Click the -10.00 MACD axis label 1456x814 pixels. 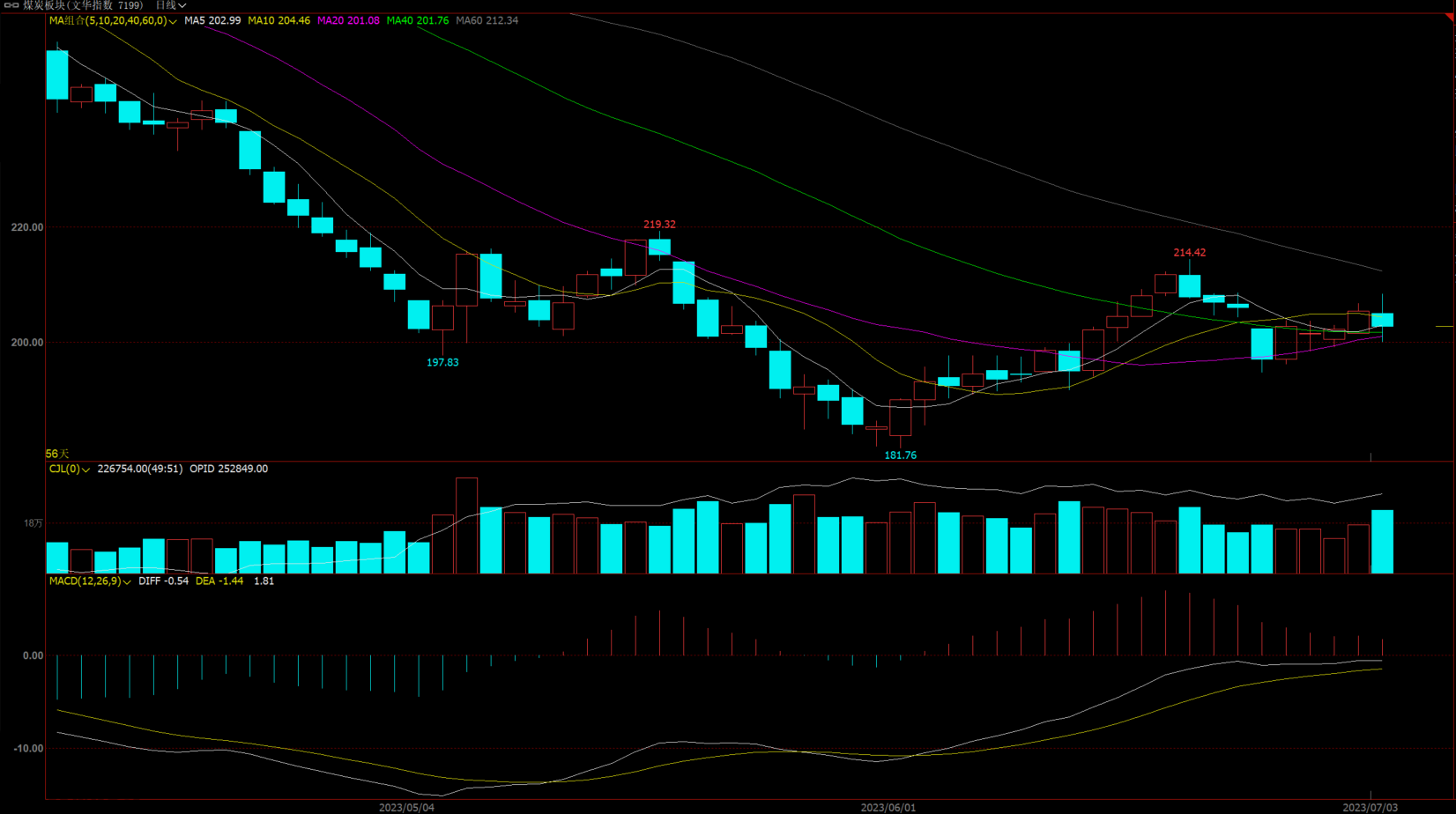27,749
